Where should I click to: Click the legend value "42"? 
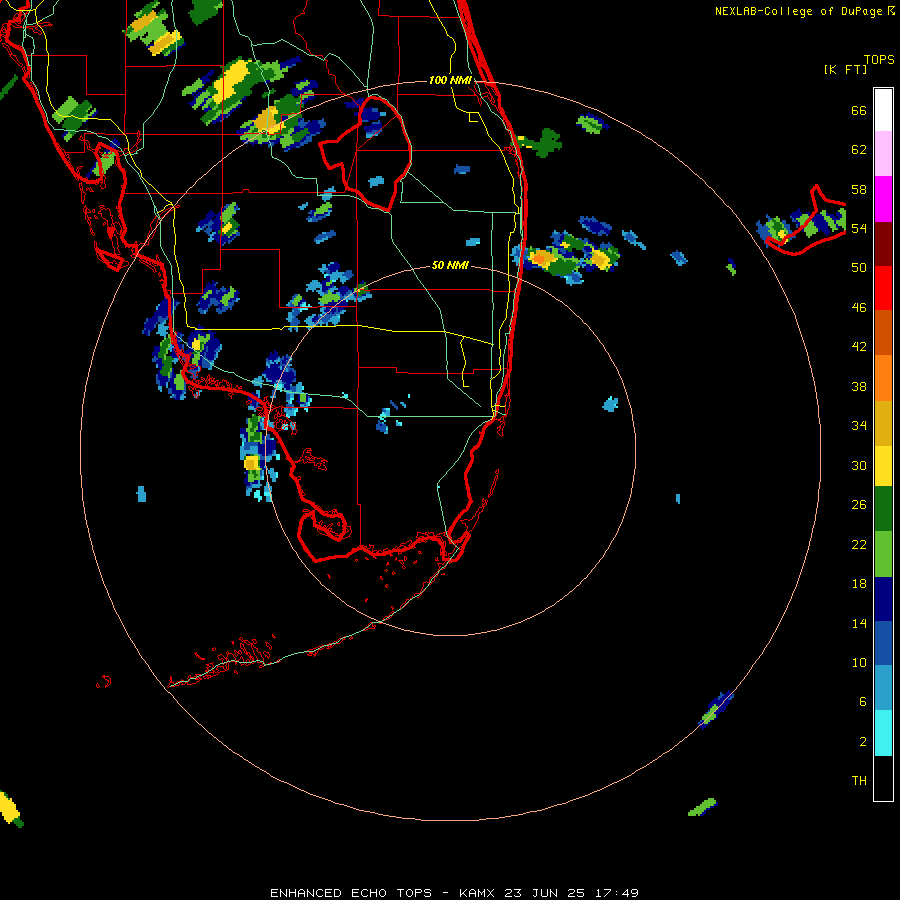859,347
